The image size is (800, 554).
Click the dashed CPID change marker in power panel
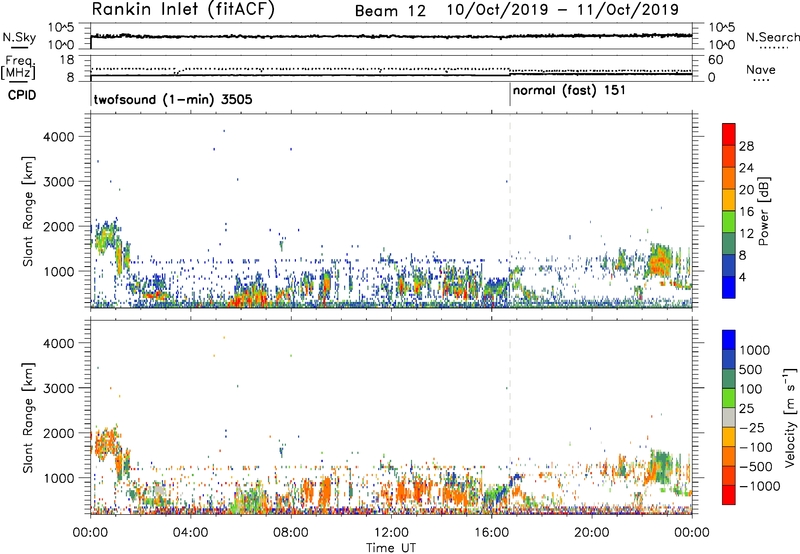tap(510, 211)
